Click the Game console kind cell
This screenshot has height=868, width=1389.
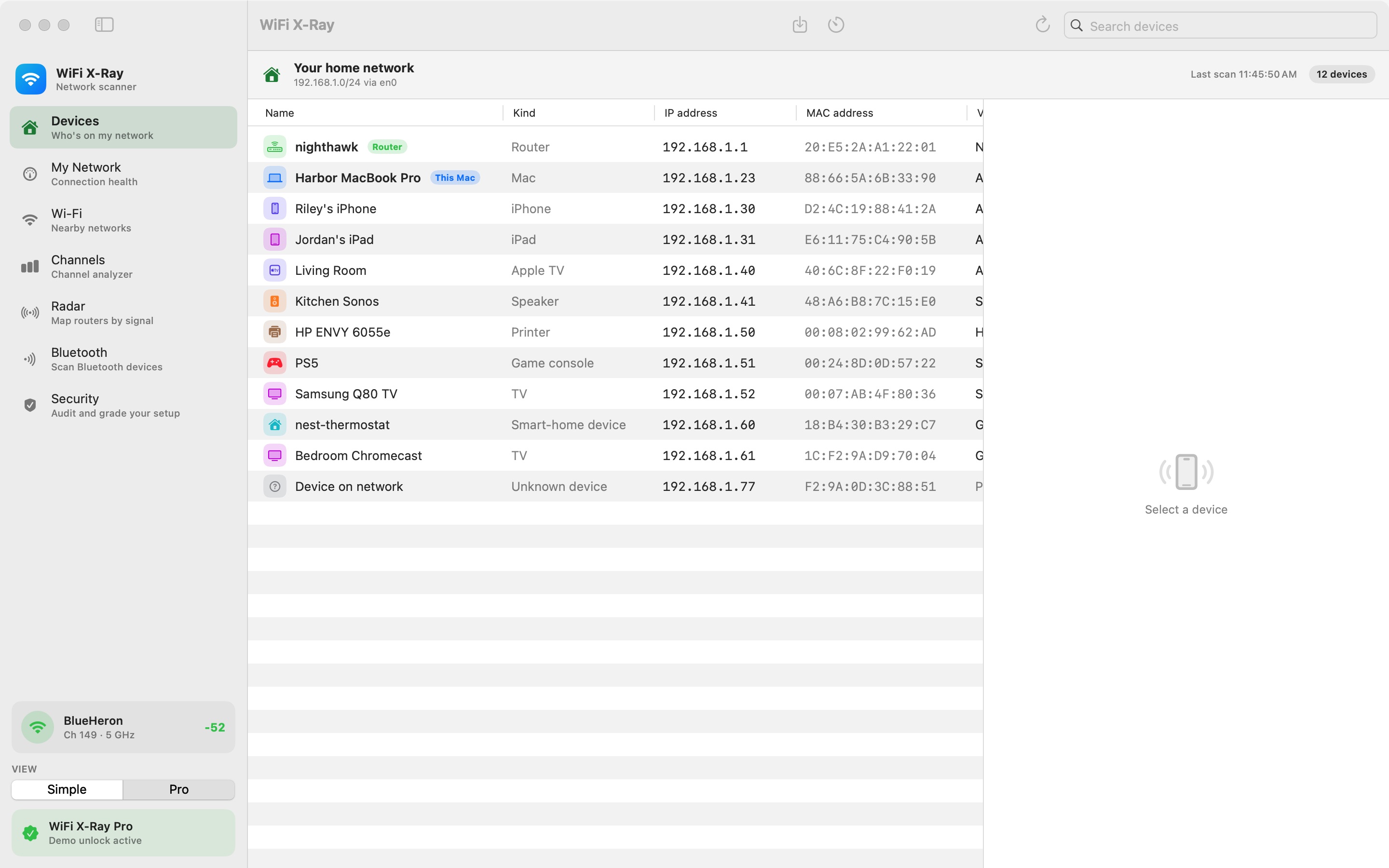(x=552, y=363)
